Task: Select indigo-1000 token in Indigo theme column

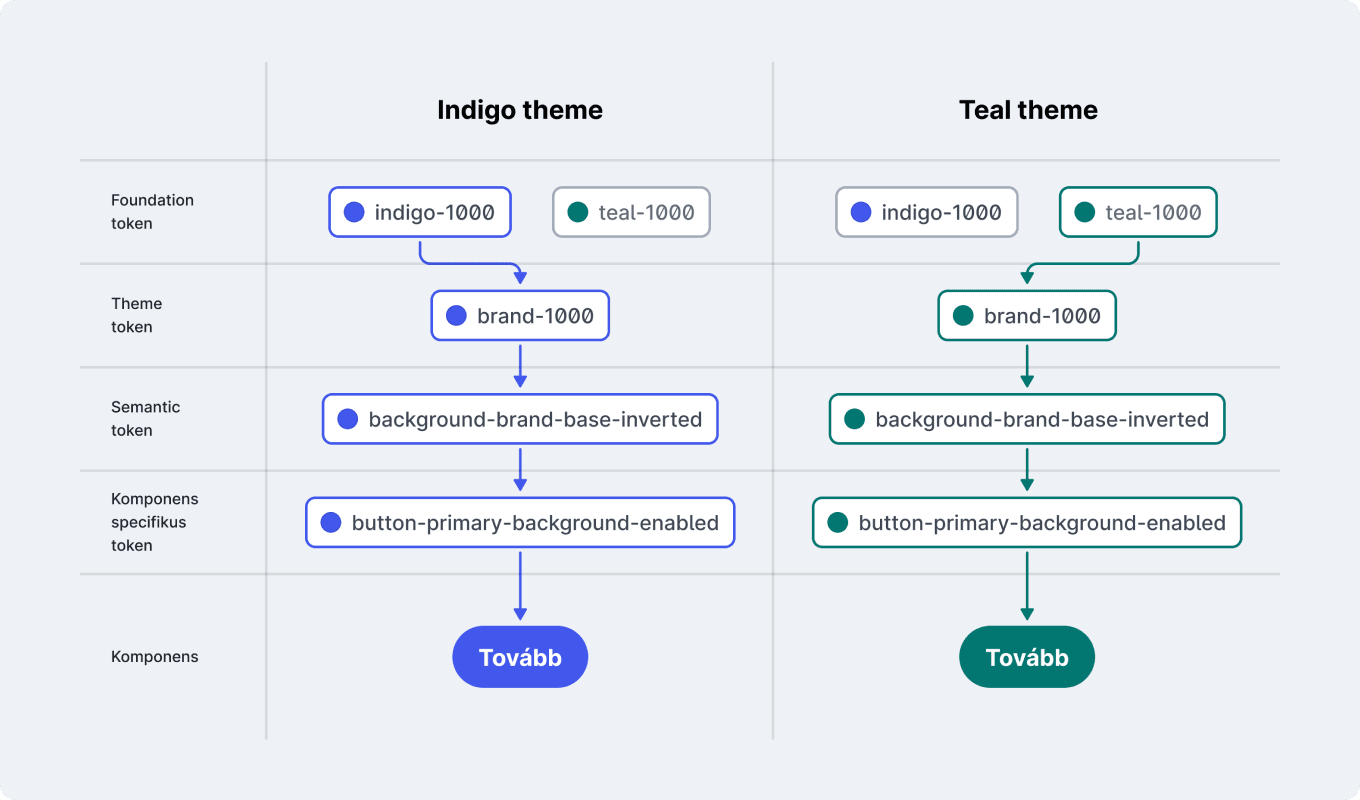Action: click(420, 212)
